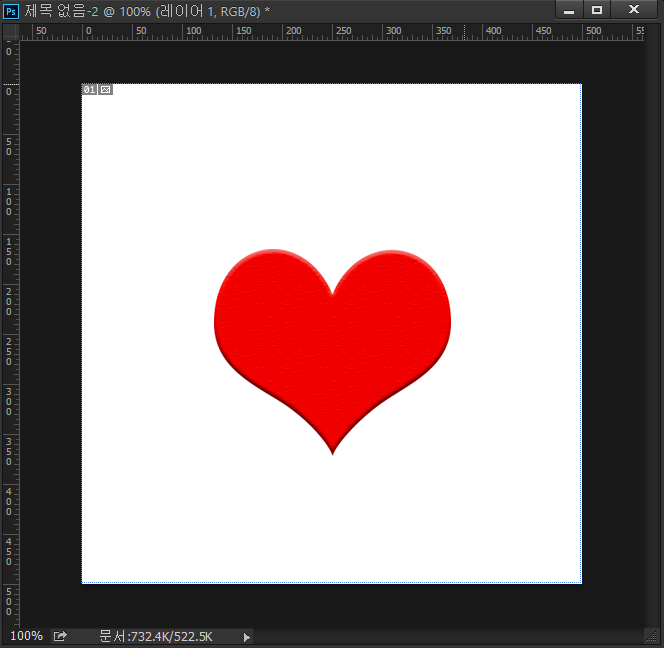The height and width of the screenshot is (648, 664).
Task: Click the red heart shape on canvas
Action: [332, 347]
